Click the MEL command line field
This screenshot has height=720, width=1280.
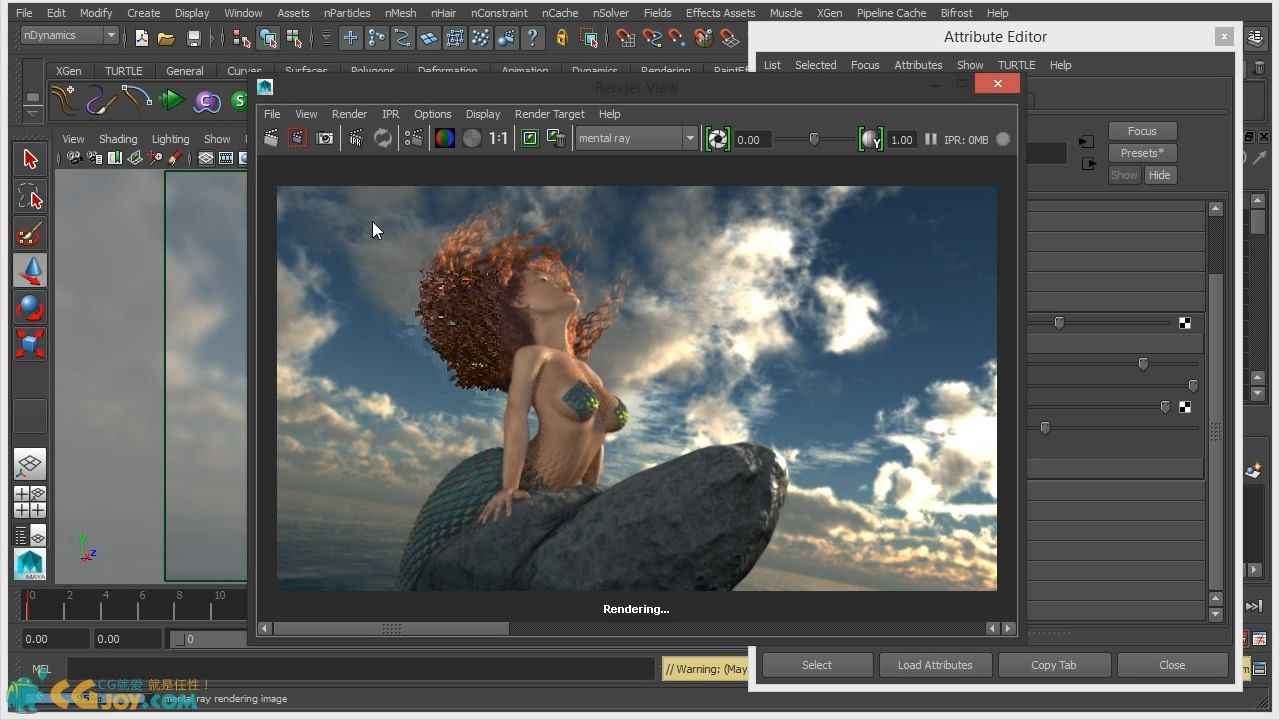pyautogui.click(x=360, y=669)
